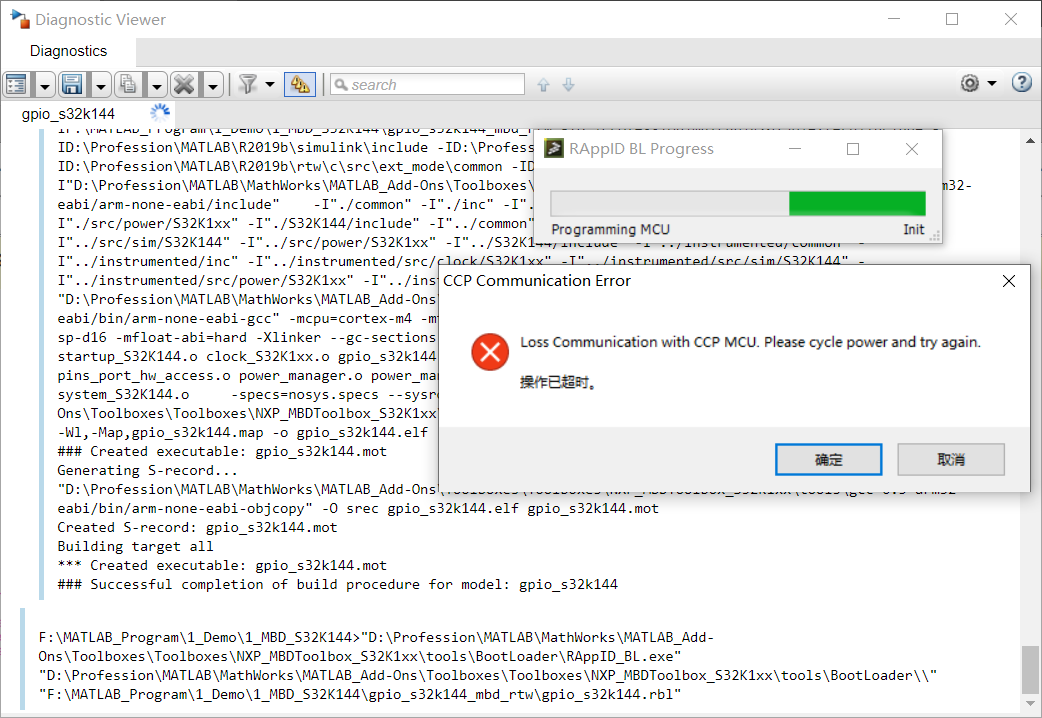The width and height of the screenshot is (1042, 718).
Task: Click the loading spinner on gpio_s32k144 tab
Action: (158, 113)
